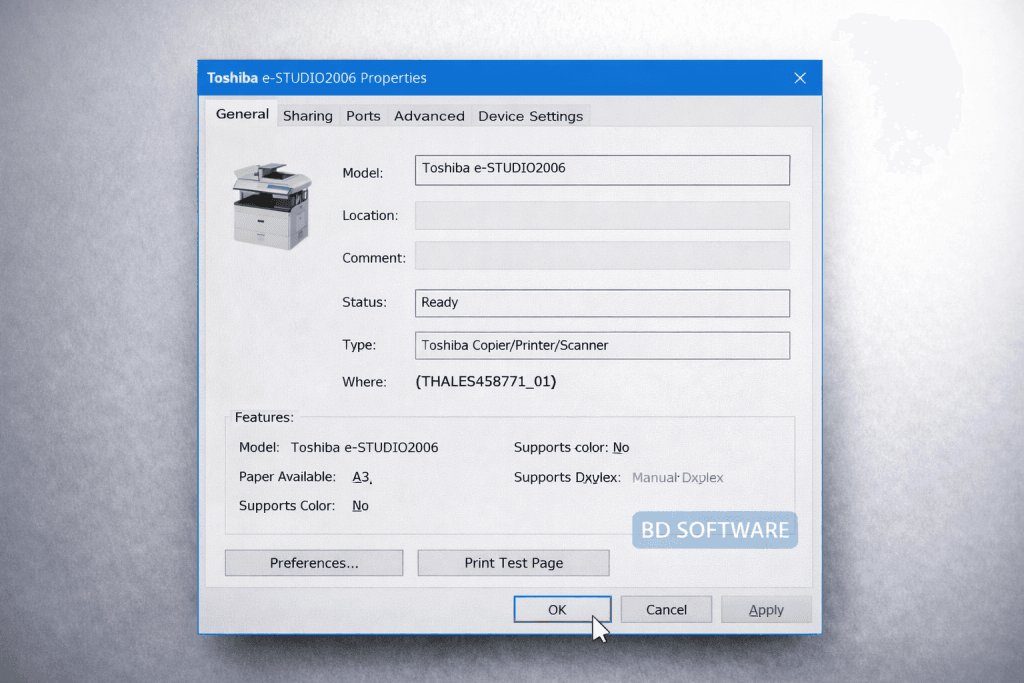
Task: Click the Type field Toshiba Copier/Printer/Scanner
Action: tap(602, 345)
